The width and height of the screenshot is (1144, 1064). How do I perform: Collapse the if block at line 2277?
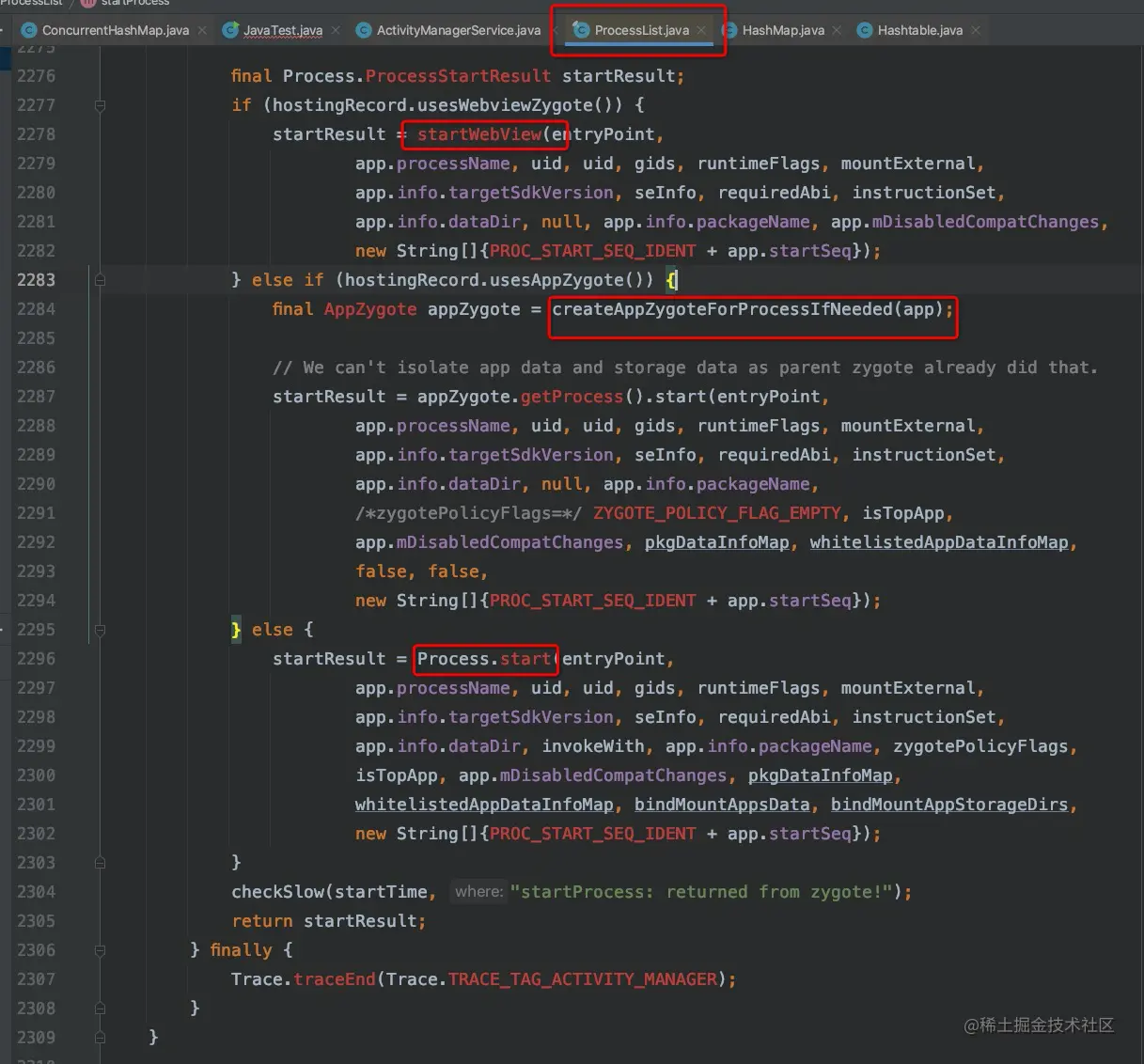click(x=100, y=105)
